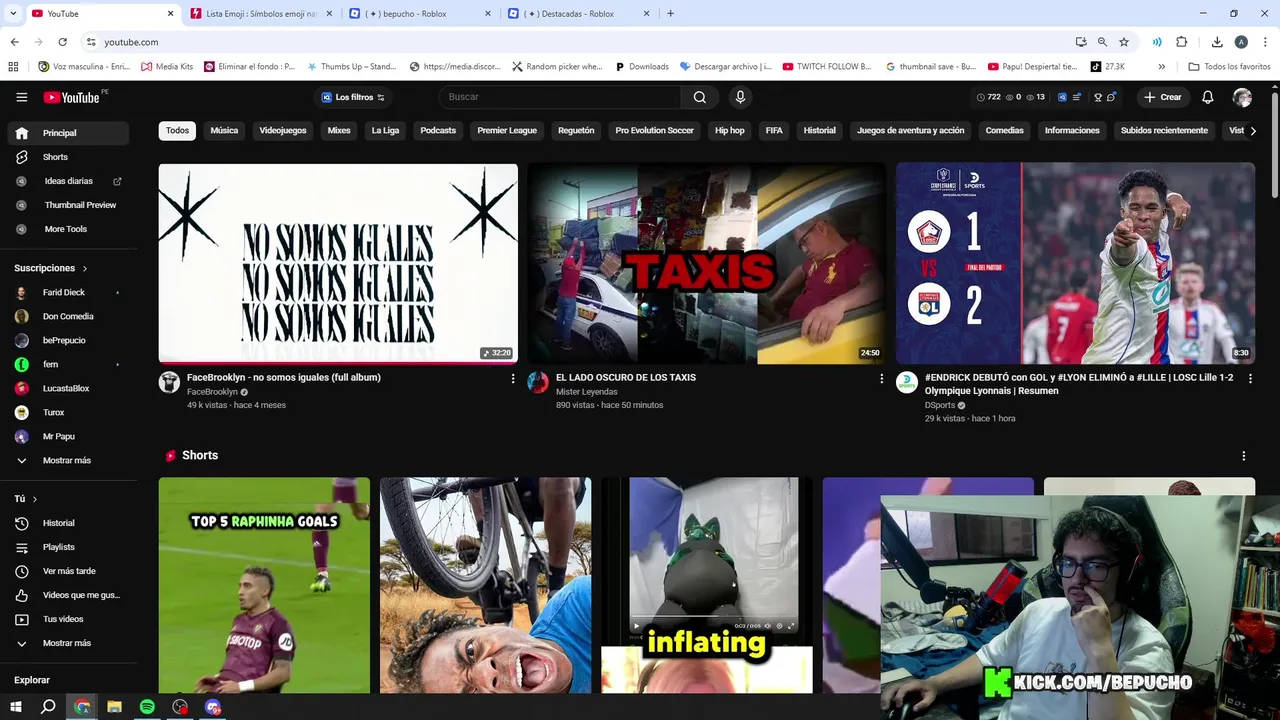
Task: Open Spotify from the taskbar
Action: [147, 707]
